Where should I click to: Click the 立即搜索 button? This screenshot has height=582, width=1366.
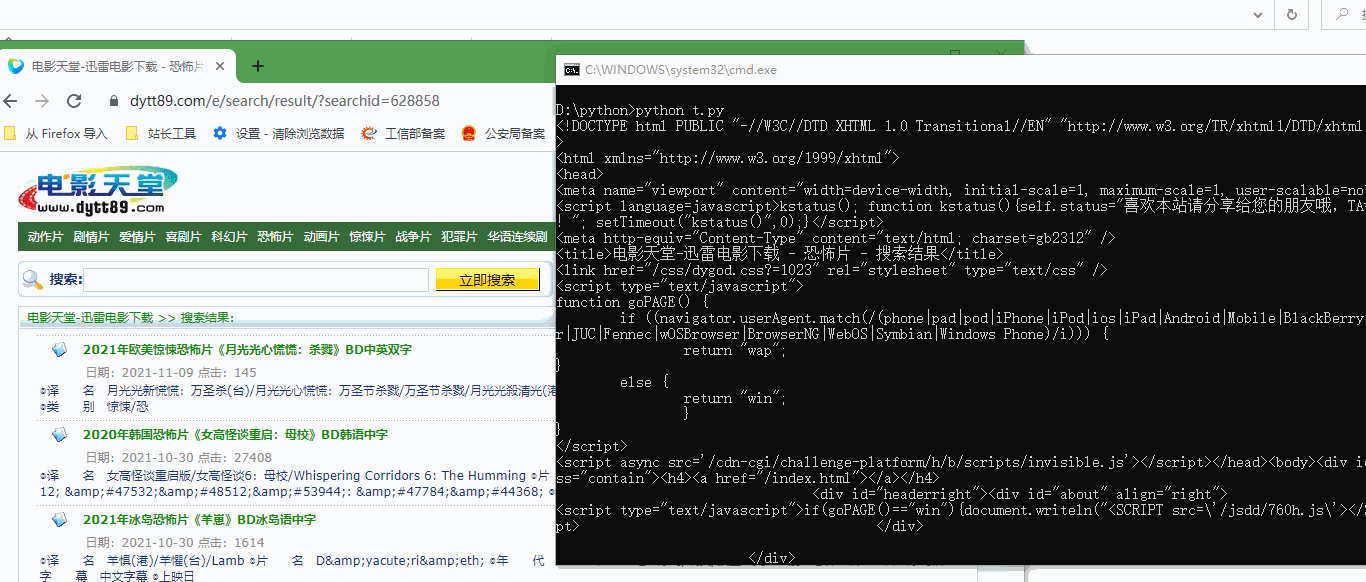tap(488, 280)
